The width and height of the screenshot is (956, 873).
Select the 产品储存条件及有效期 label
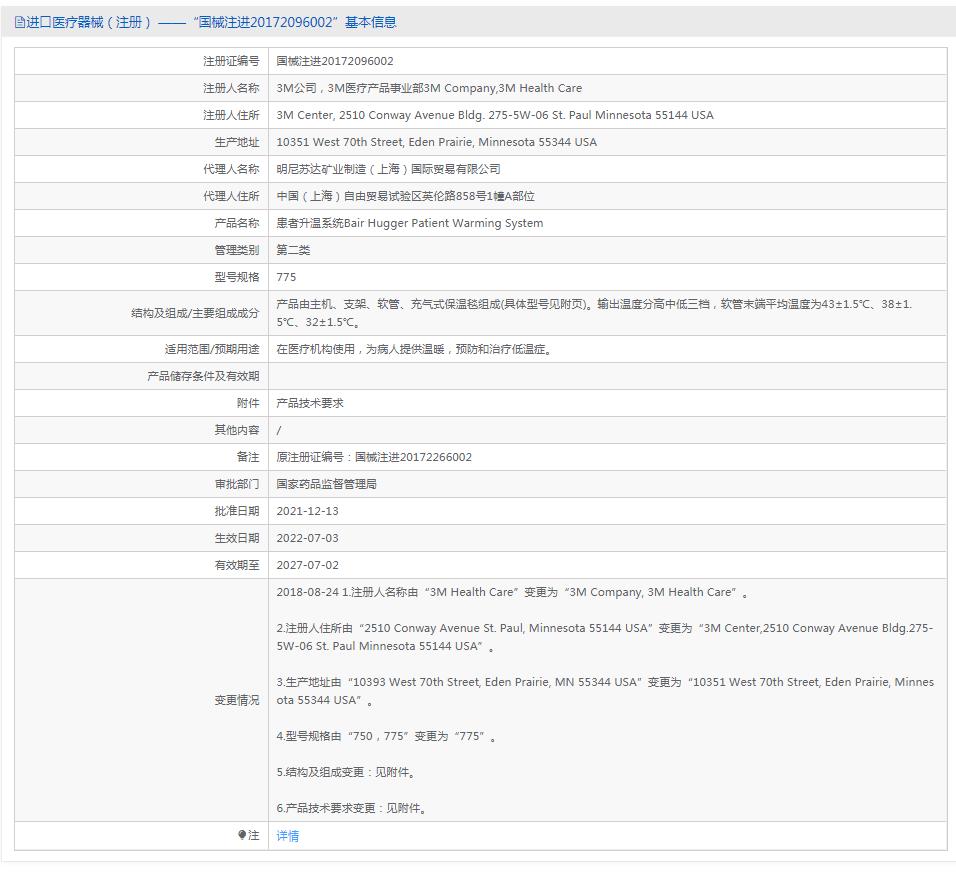[203, 376]
